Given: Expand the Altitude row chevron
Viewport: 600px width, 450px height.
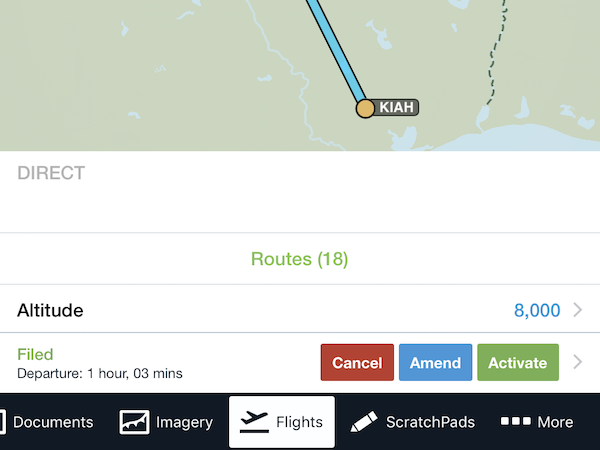Looking at the screenshot, I should coord(577,311).
